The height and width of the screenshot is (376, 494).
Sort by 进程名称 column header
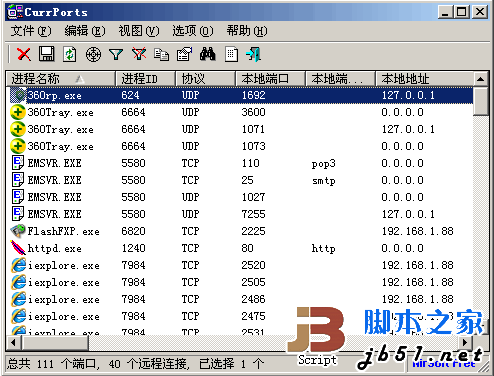61,79
